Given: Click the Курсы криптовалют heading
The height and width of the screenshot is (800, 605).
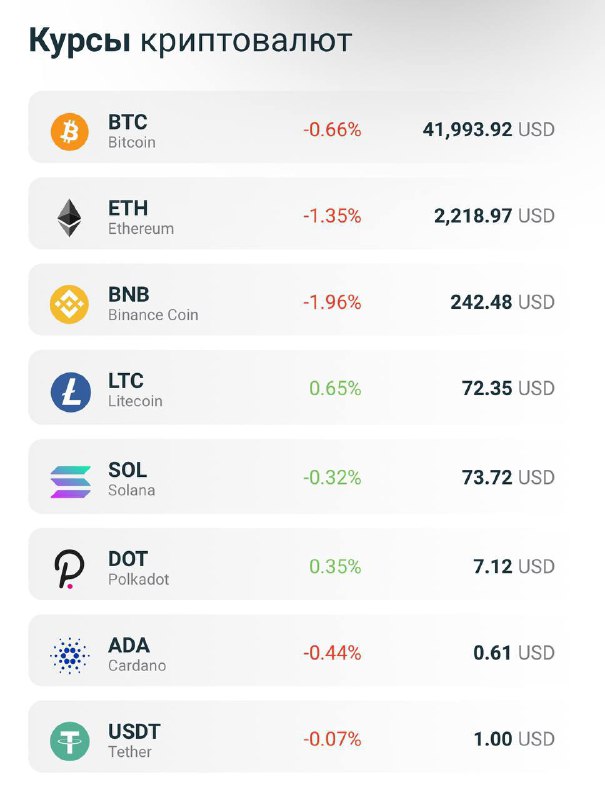Looking at the screenshot, I should (190, 40).
